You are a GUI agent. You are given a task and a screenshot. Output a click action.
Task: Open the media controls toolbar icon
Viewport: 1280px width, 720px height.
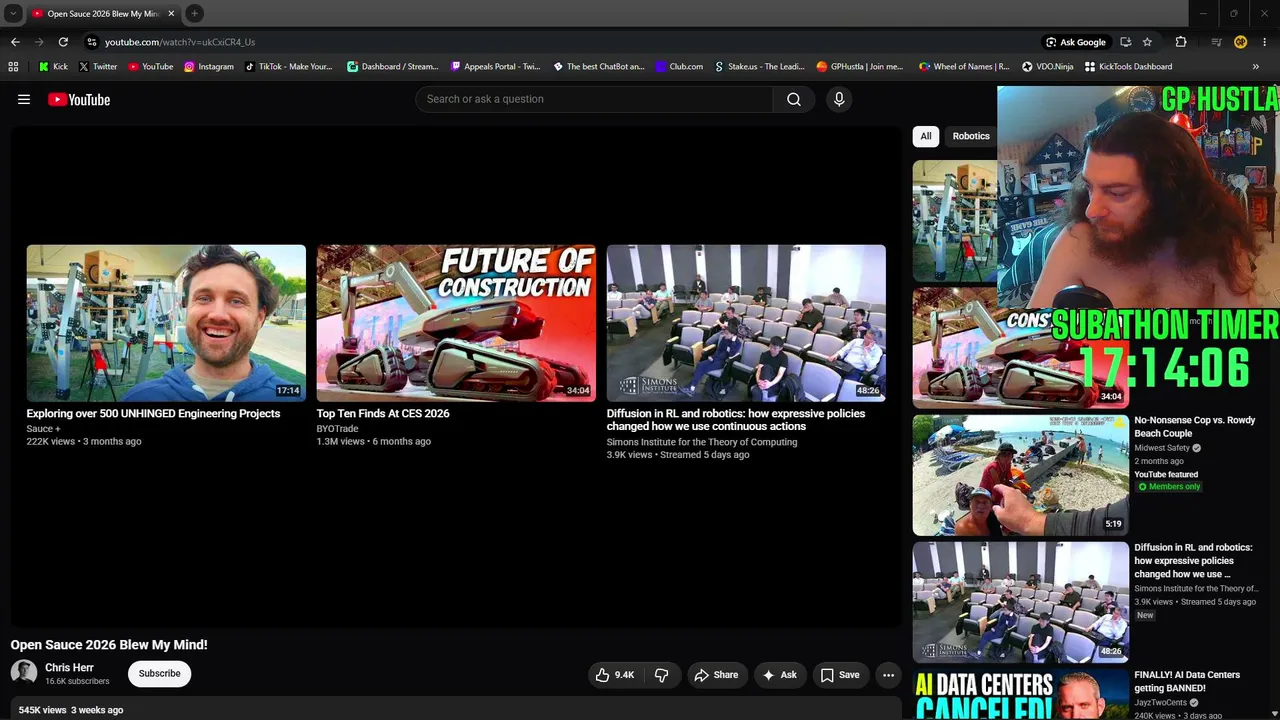[x=1216, y=42]
